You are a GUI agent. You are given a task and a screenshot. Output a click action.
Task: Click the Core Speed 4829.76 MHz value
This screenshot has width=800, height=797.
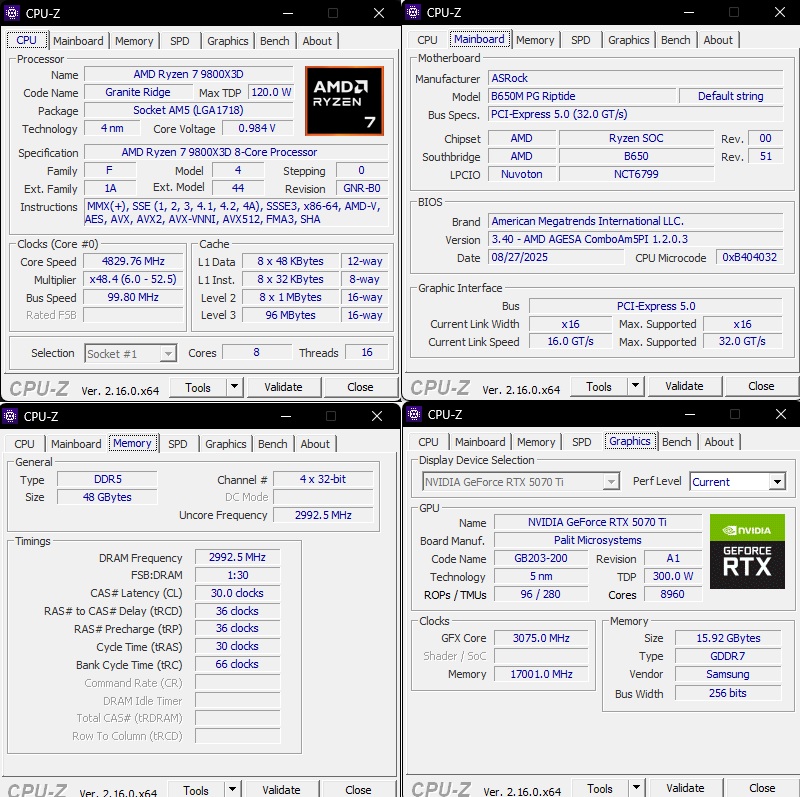[x=133, y=261]
